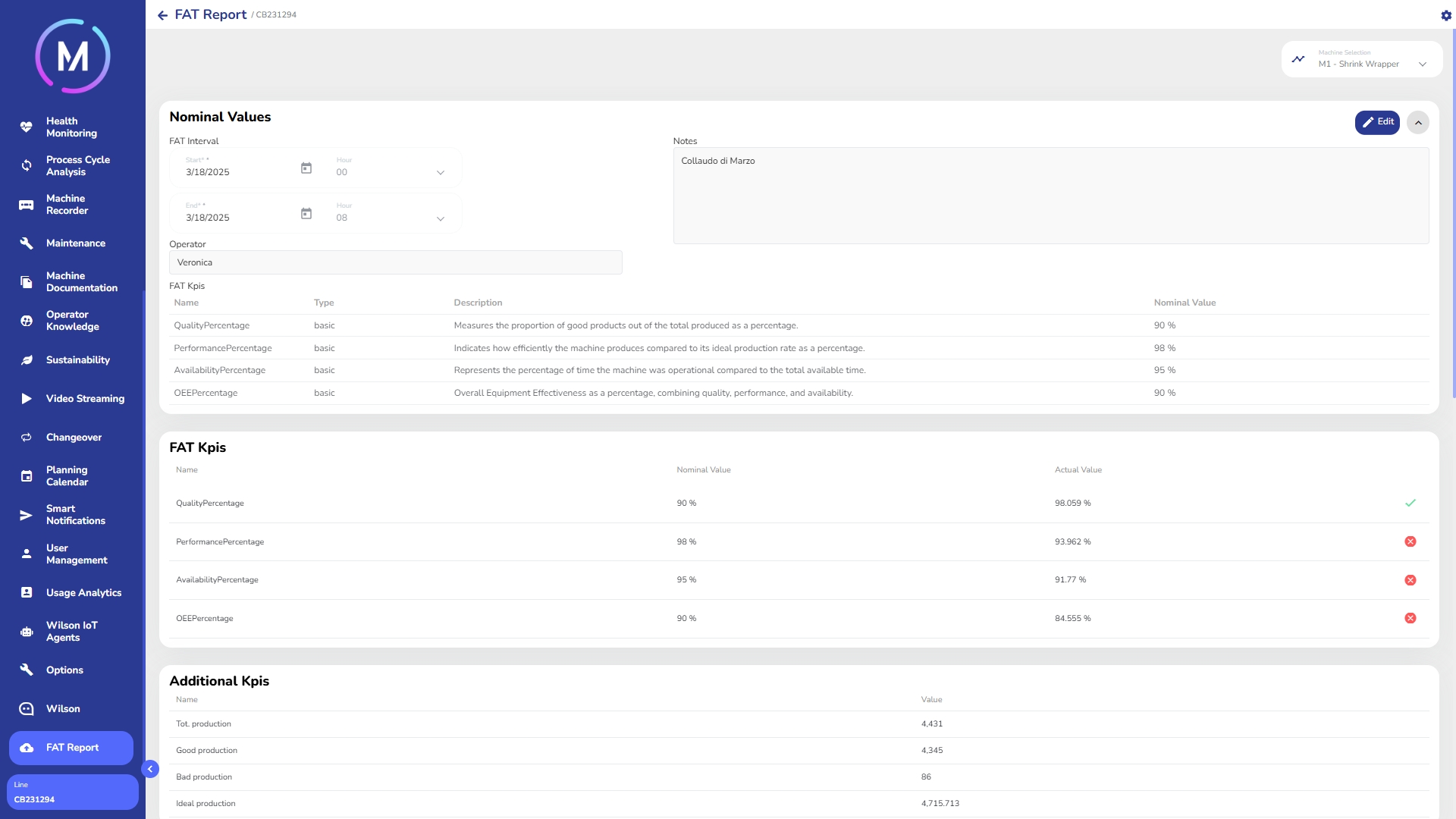Open the End date calendar picker icon
Image resolution: width=1456 pixels, height=819 pixels.
click(x=306, y=214)
